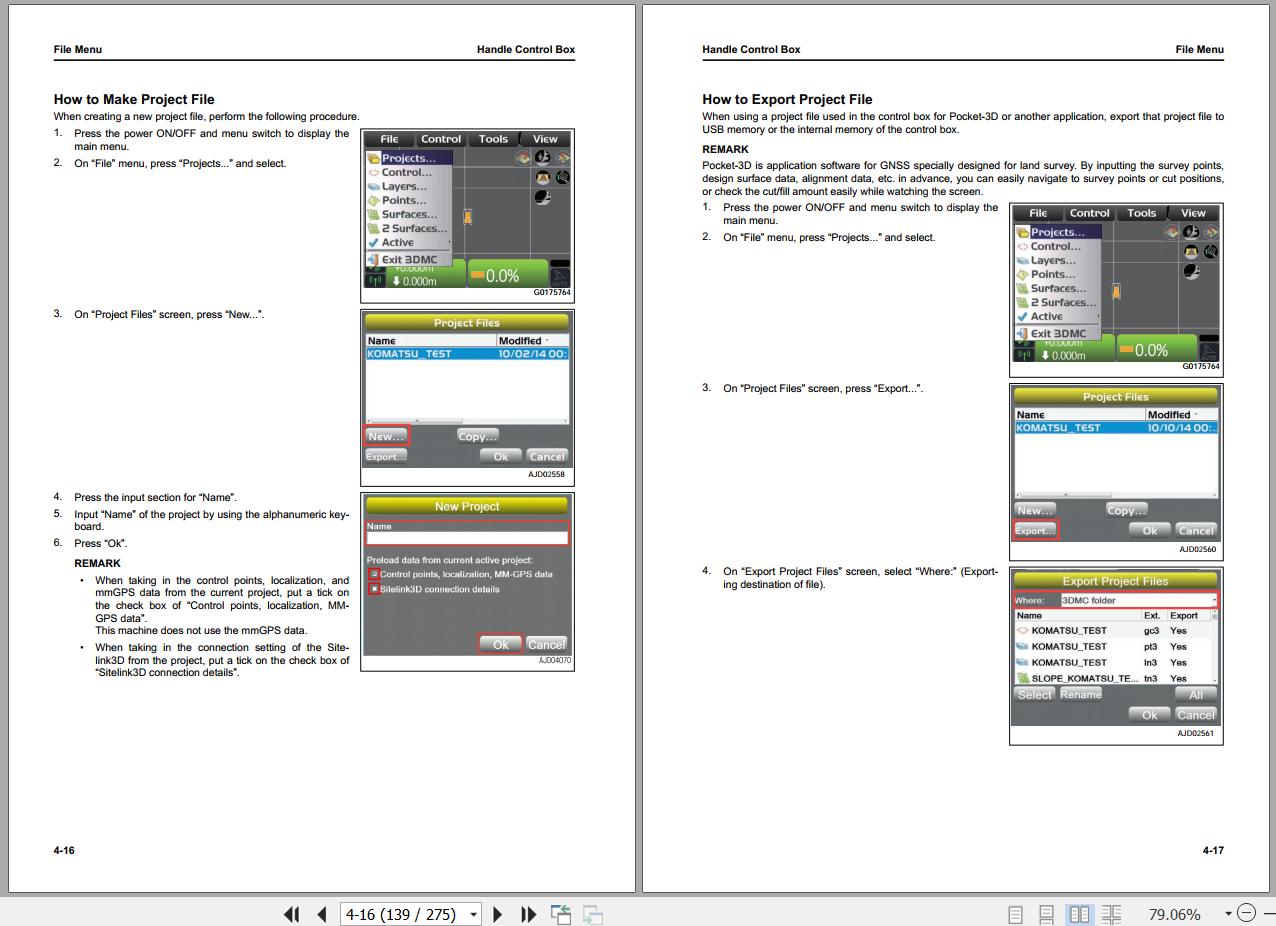1276x926 pixels.
Task: Click the zoom value 79.06%
Action: click(x=1174, y=914)
